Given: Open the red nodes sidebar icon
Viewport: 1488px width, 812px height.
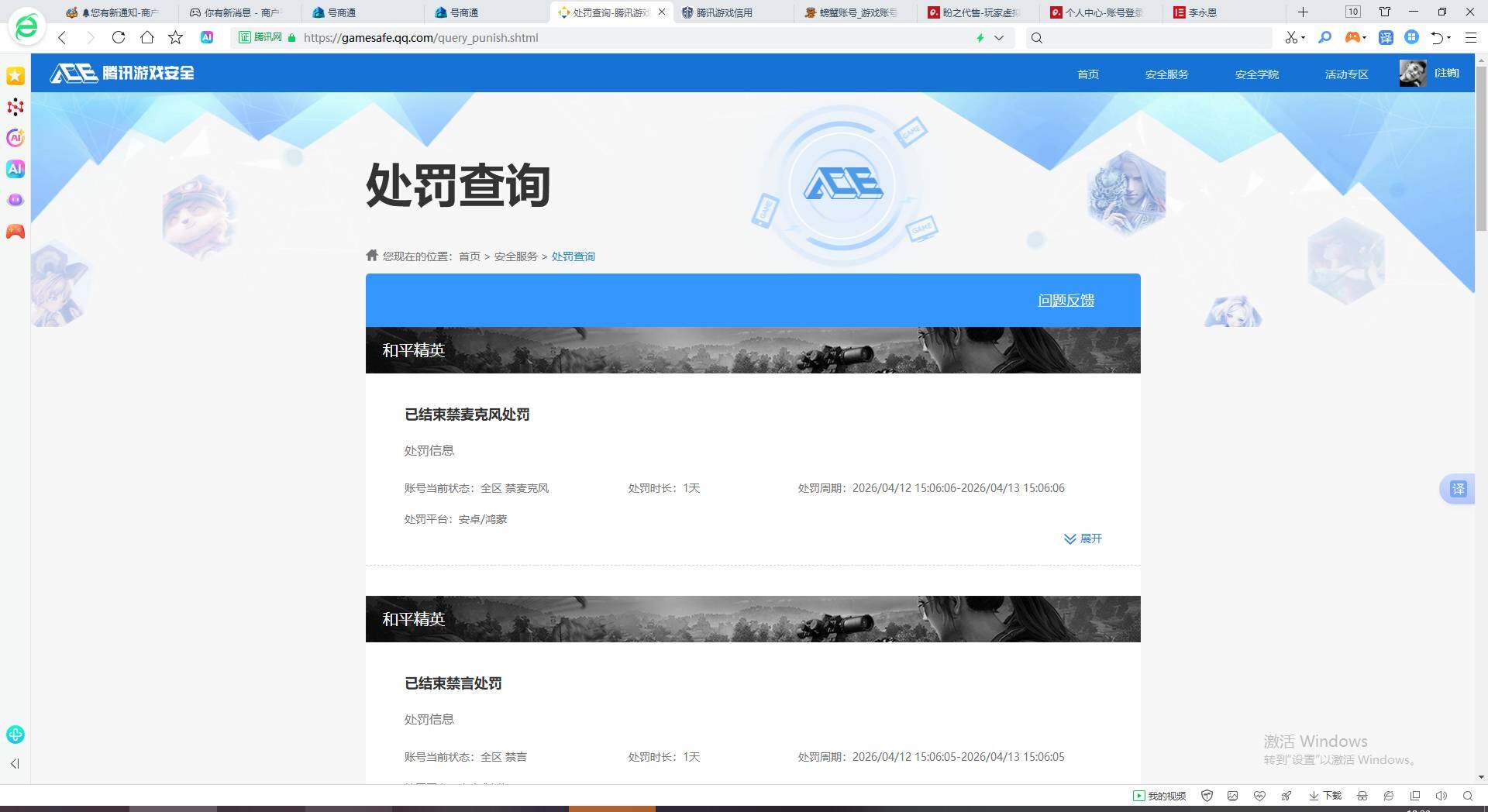Looking at the screenshot, I should click(x=15, y=107).
